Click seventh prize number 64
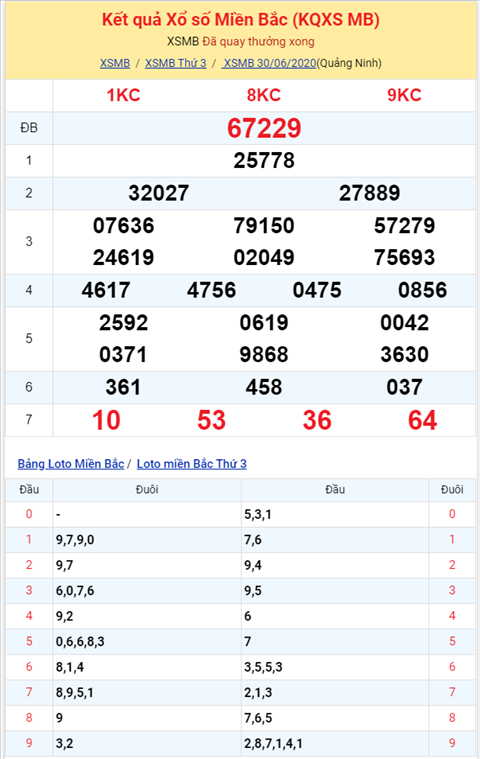Viewport: 480px width, 759px height. tap(422, 420)
